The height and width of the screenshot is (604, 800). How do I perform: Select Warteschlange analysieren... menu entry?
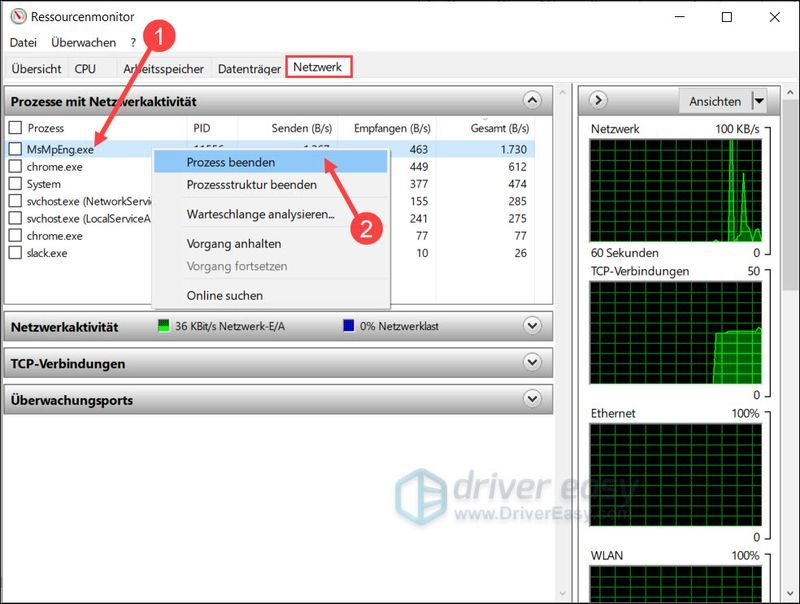click(x=270, y=214)
